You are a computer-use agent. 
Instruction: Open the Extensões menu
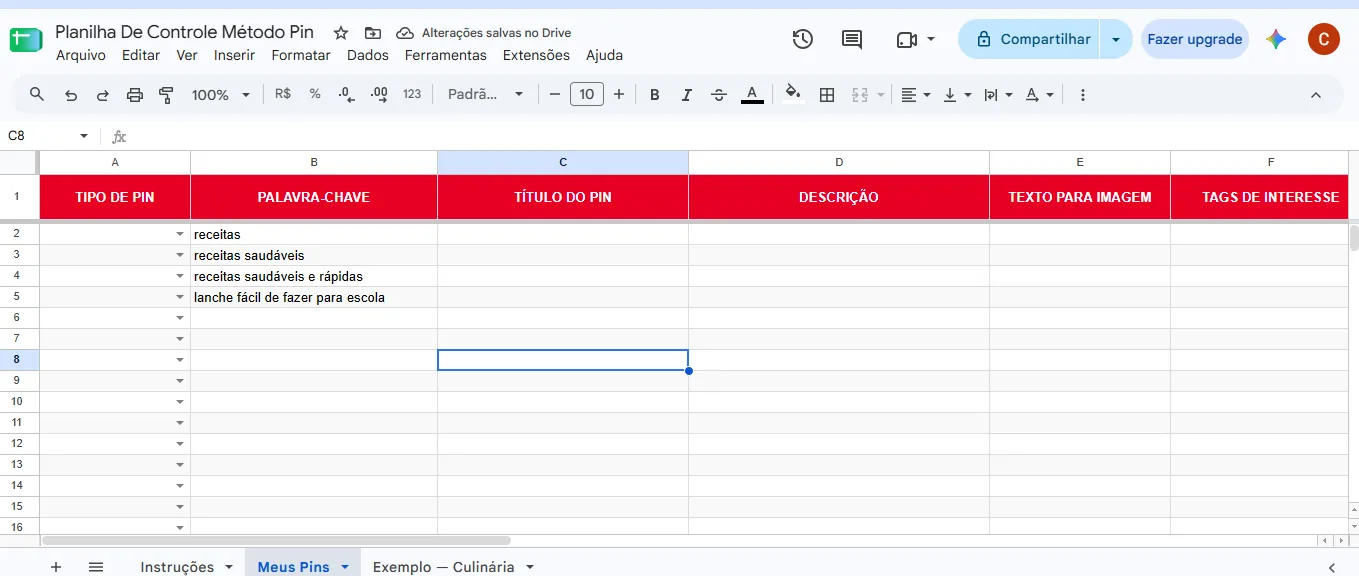click(x=536, y=55)
